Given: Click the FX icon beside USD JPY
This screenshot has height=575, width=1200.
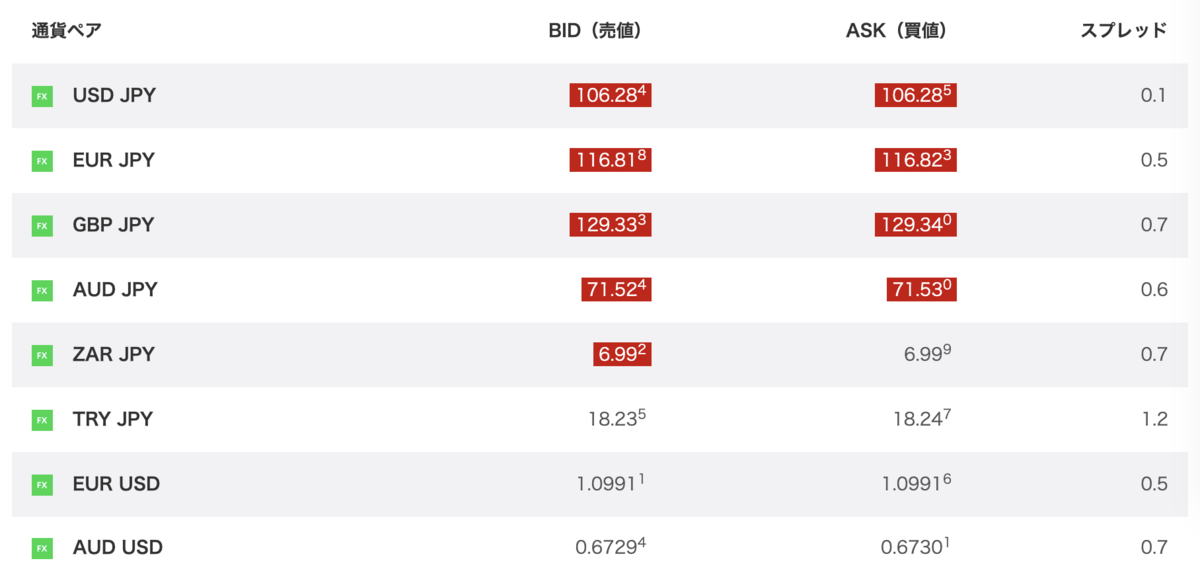Looking at the screenshot, I should pyautogui.click(x=42, y=97).
